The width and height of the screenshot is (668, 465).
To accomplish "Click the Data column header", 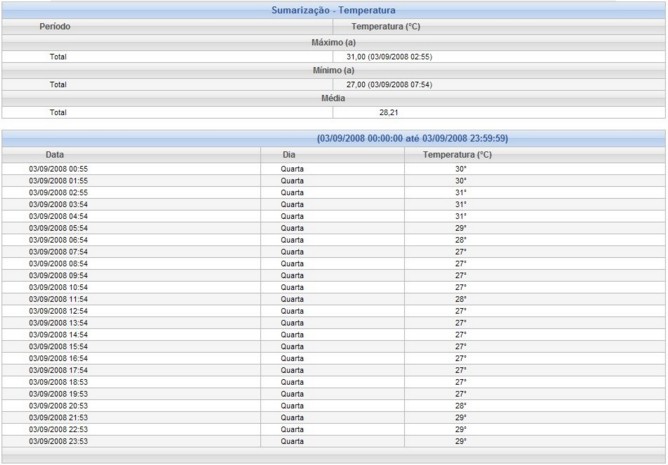I will point(55,155).
